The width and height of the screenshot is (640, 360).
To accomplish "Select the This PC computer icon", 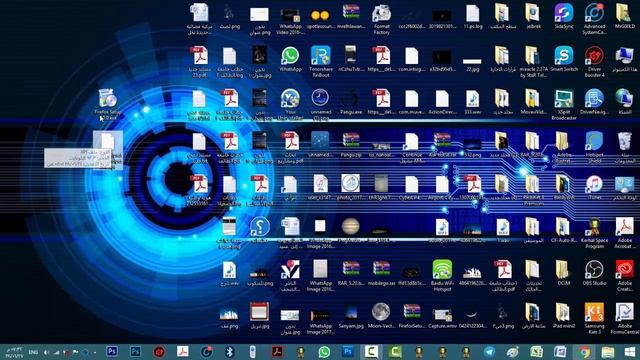I will tap(624, 60).
